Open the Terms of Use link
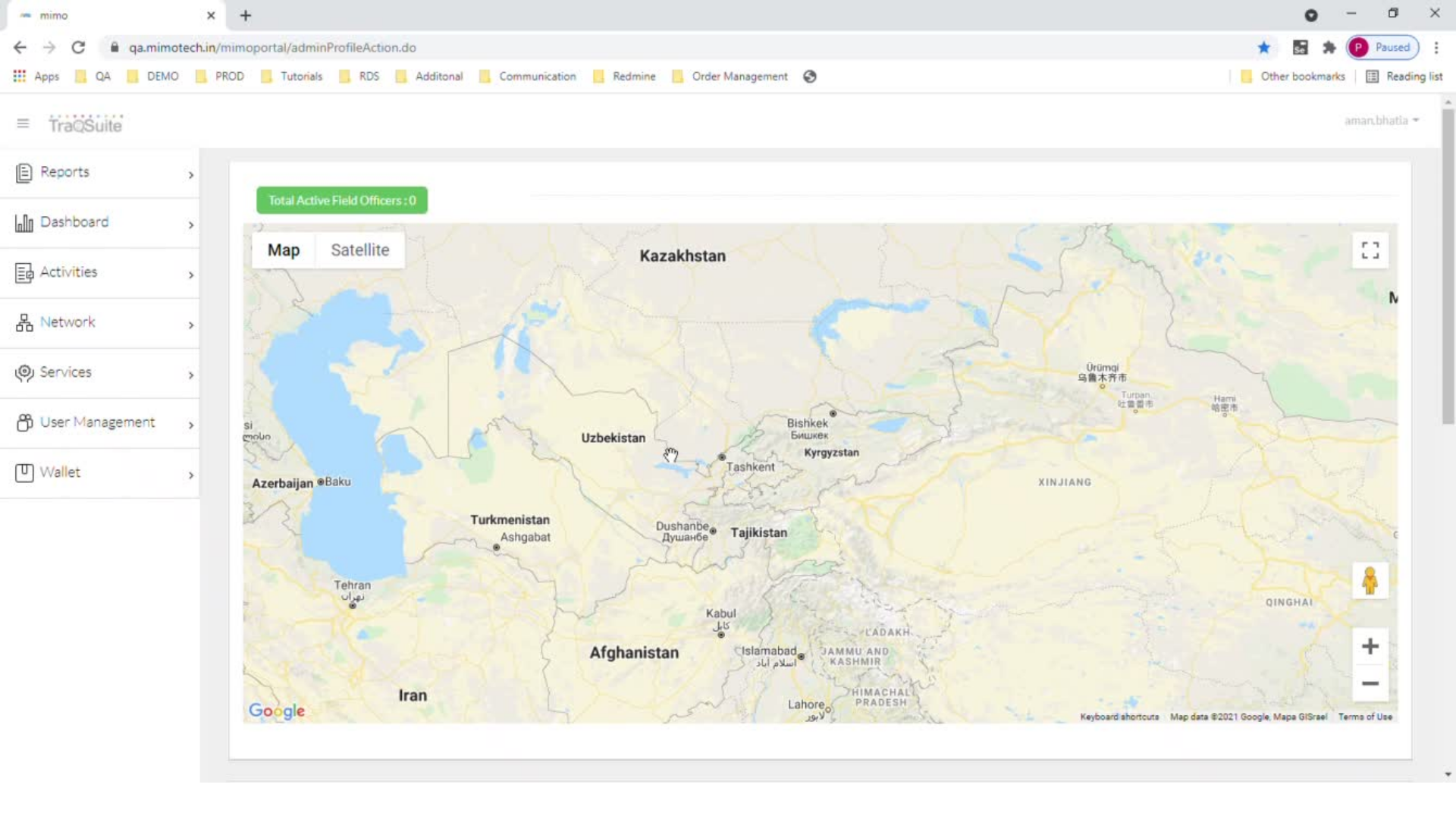Viewport: 1456px width, 819px height. click(1366, 716)
